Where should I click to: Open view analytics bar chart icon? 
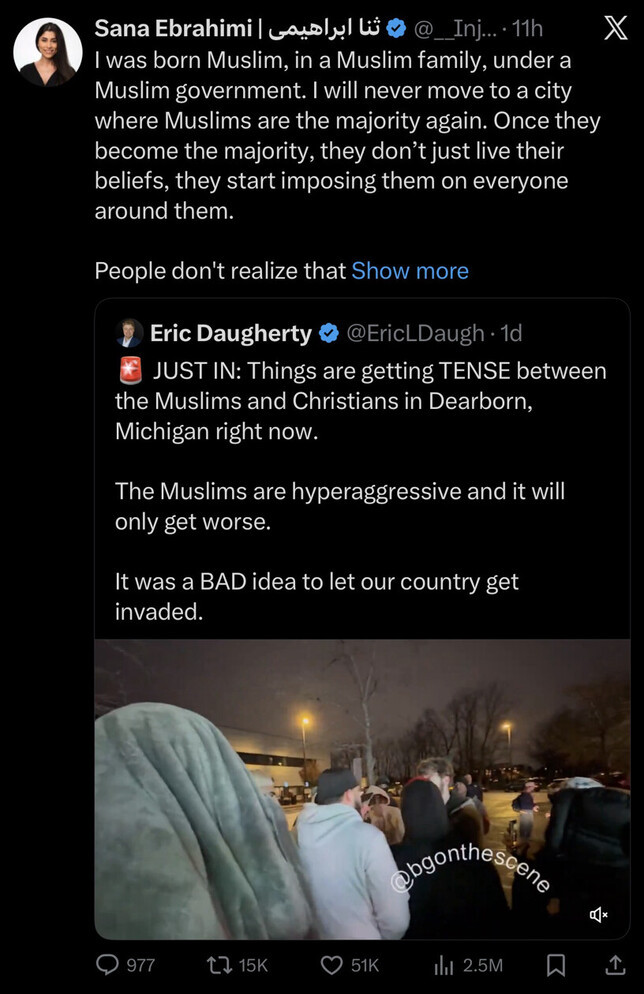pos(444,964)
